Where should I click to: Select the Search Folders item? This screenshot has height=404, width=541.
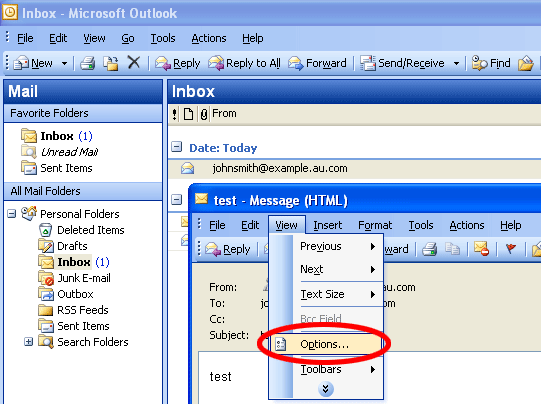(x=83, y=342)
